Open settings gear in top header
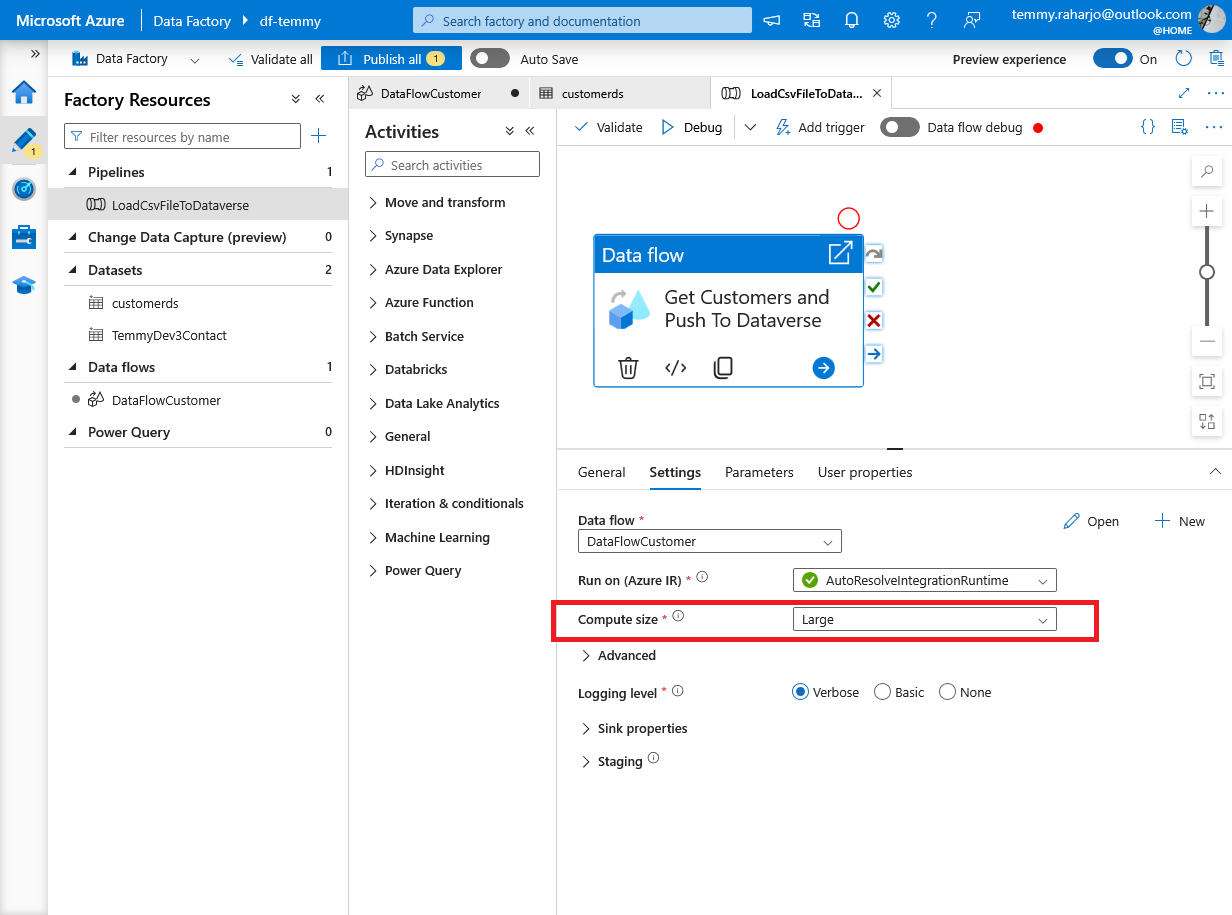 click(892, 20)
